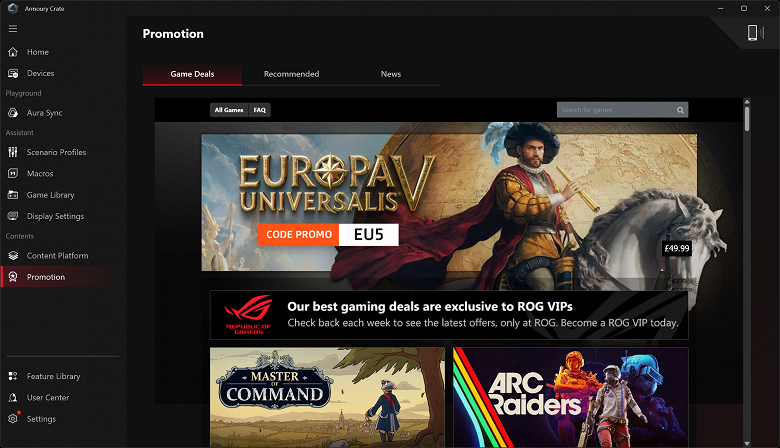Viewport: 780px width, 448px height.
Task: Click the Scenario Profiles sliders icon
Action: (13, 152)
